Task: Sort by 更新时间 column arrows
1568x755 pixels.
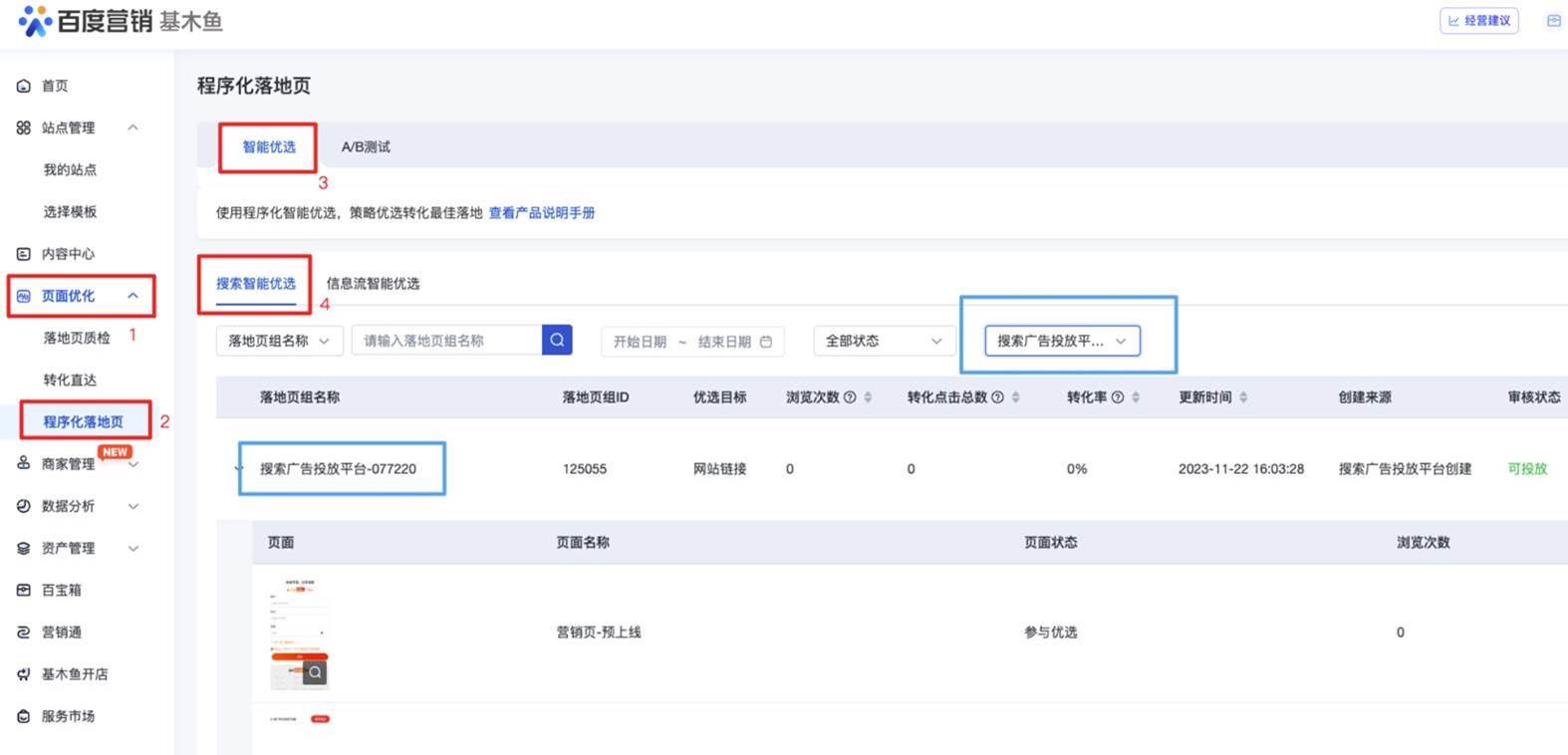Action: [1243, 397]
